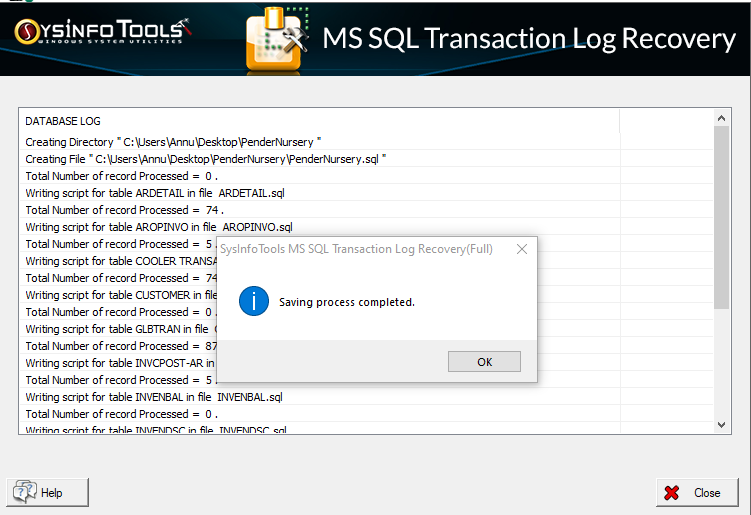Select the INVENBAL.sql script log entry
The image size is (751, 515).
point(154,397)
